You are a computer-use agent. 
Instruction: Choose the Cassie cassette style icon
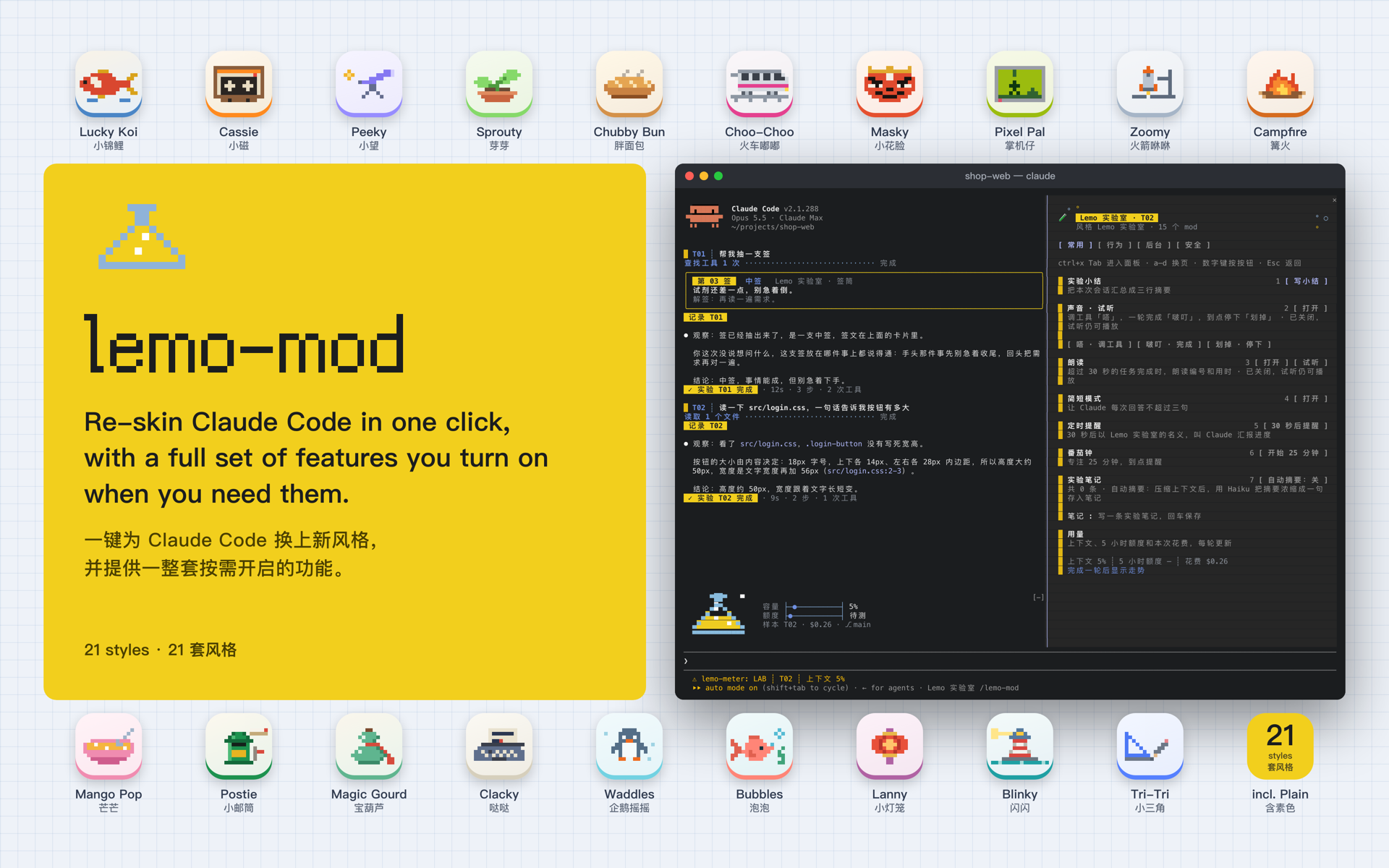[x=239, y=84]
